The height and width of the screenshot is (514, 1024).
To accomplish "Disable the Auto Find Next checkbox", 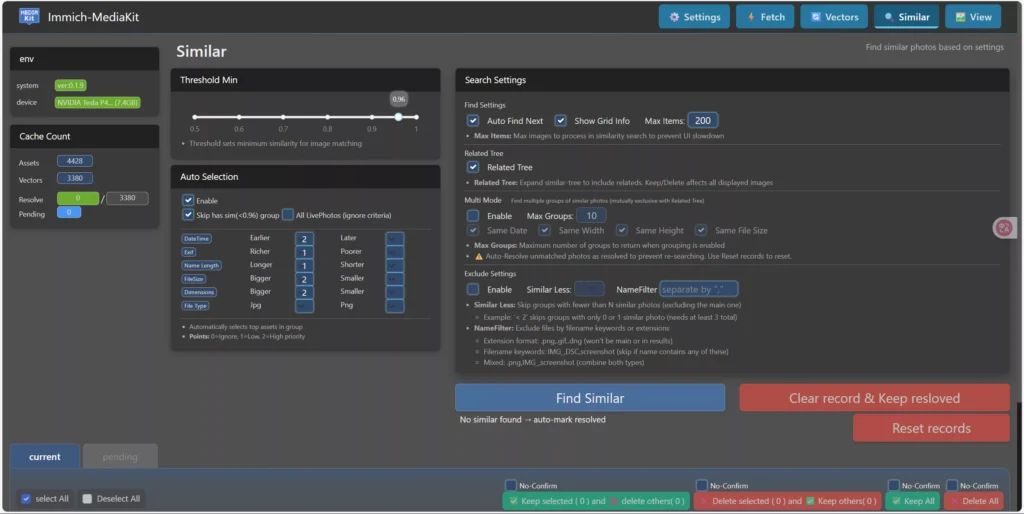I will click(473, 121).
